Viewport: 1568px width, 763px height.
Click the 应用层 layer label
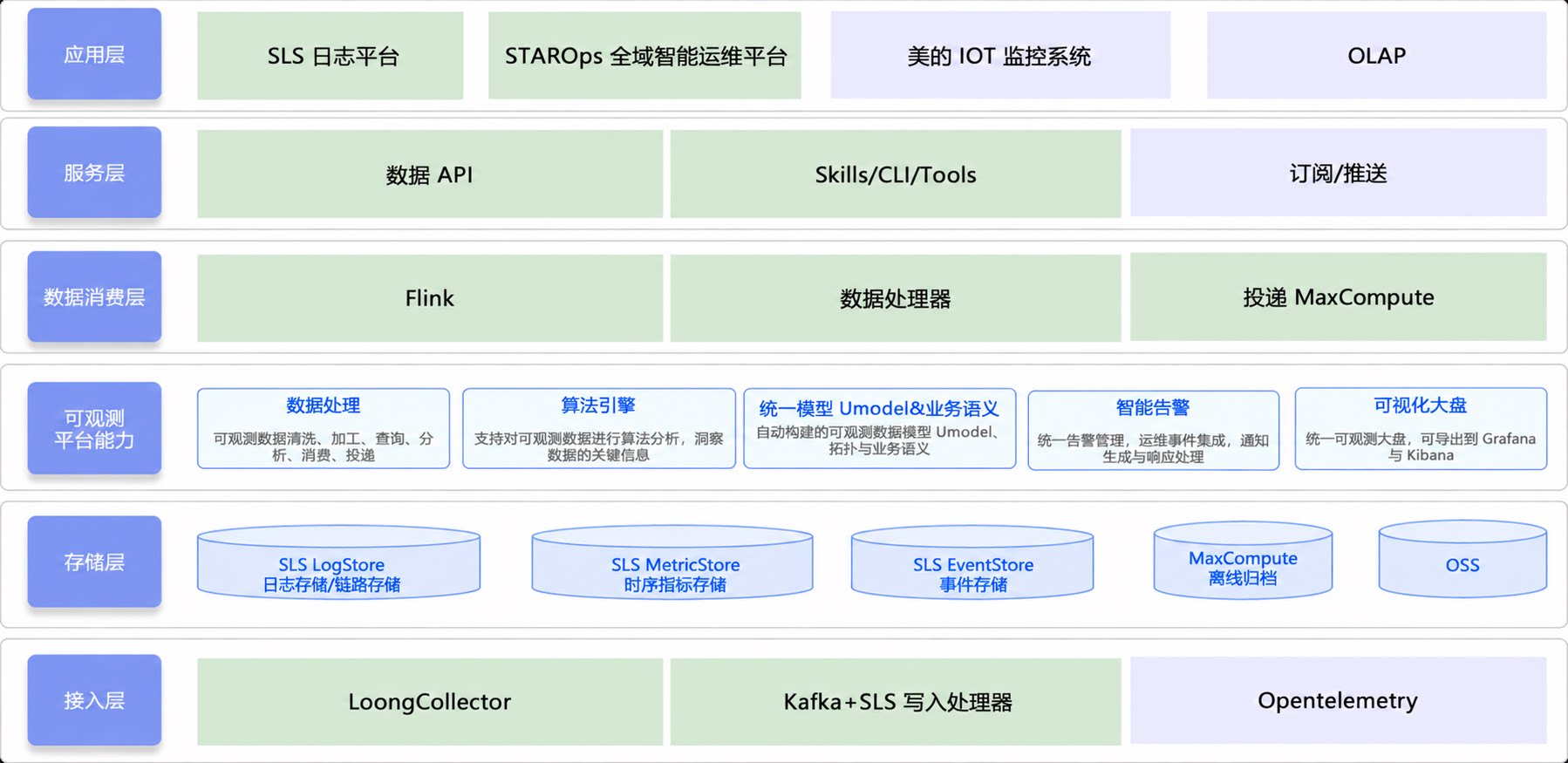tap(94, 54)
